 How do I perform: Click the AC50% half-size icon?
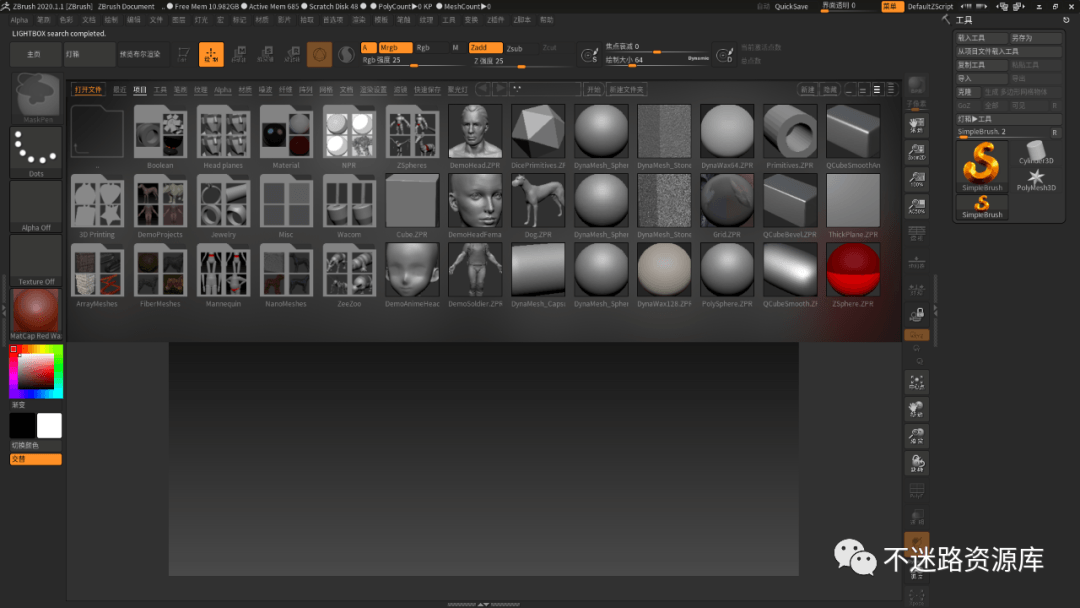(x=916, y=205)
